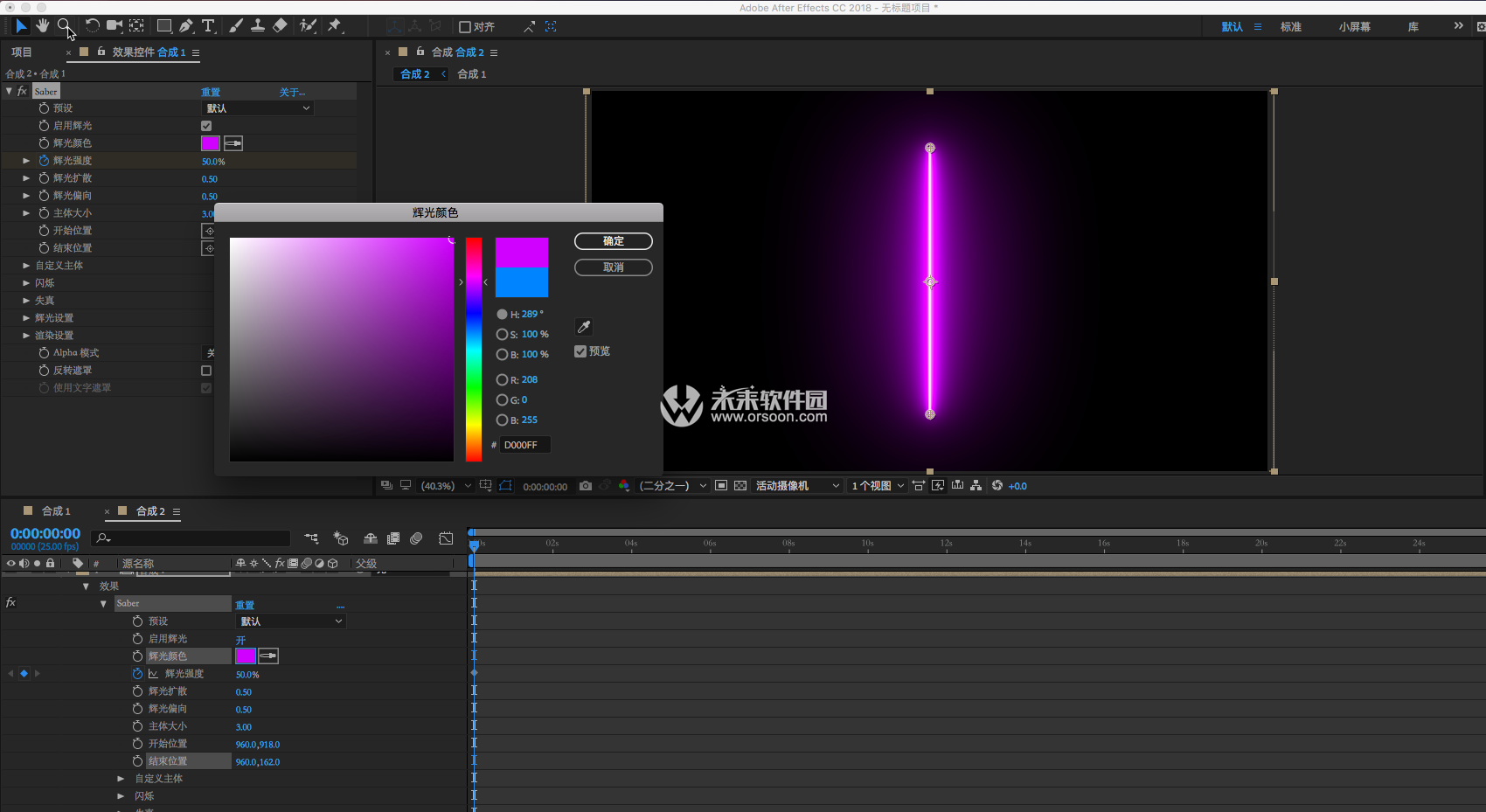Toggle the draft 3D icon in timeline
The image size is (1486, 812).
click(341, 538)
